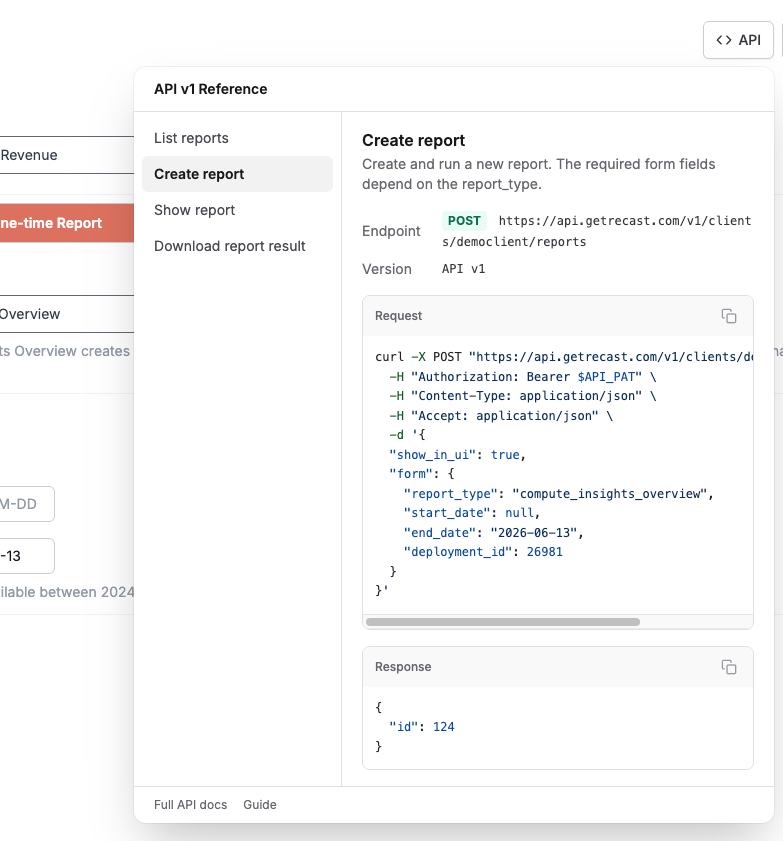783x841 pixels.
Task: Click the Create report main heading
Action: 413,141
